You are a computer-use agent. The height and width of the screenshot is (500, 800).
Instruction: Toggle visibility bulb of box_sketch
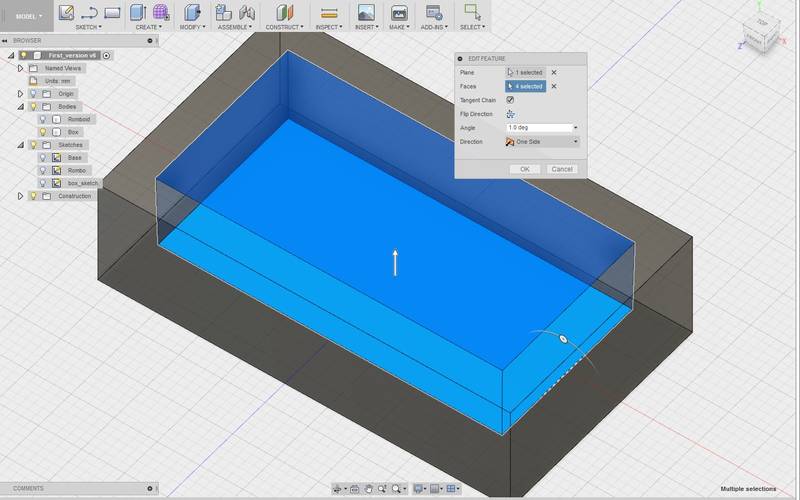43,183
